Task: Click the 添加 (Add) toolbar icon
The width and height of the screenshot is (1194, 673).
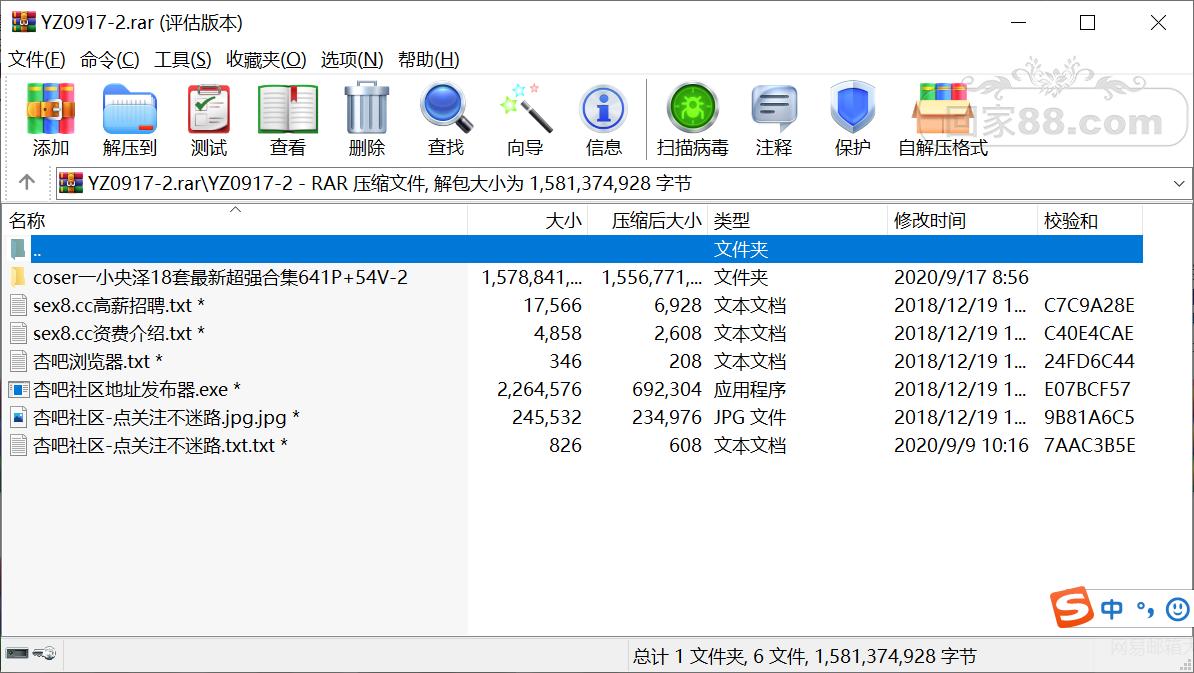Action: click(x=50, y=120)
